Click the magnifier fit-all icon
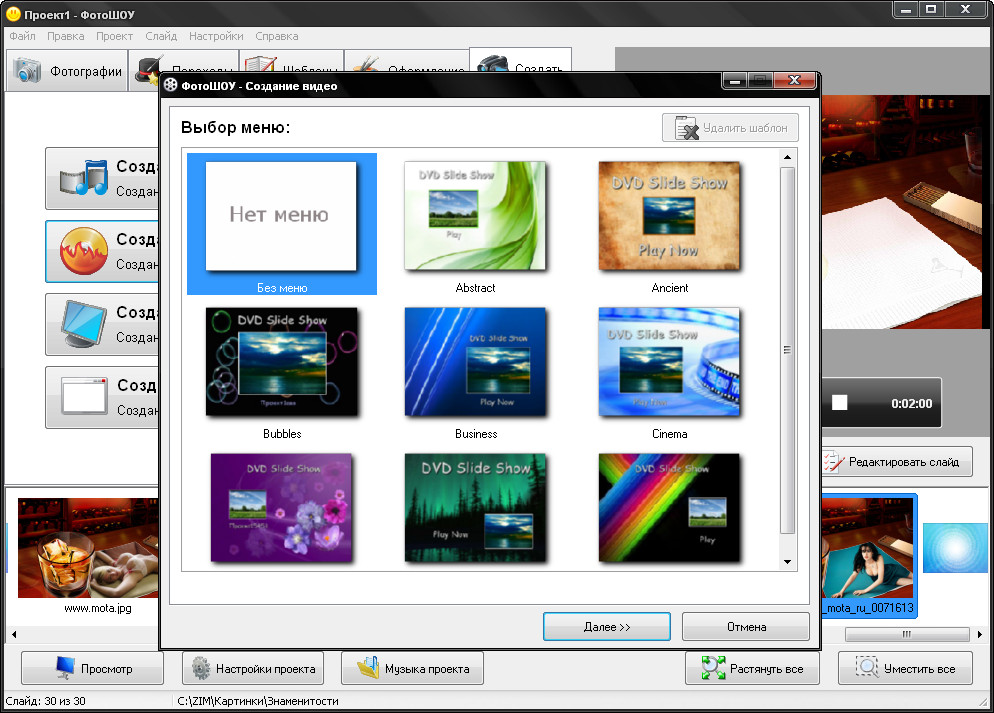Screen dimensions: 994x713 pos(867,667)
